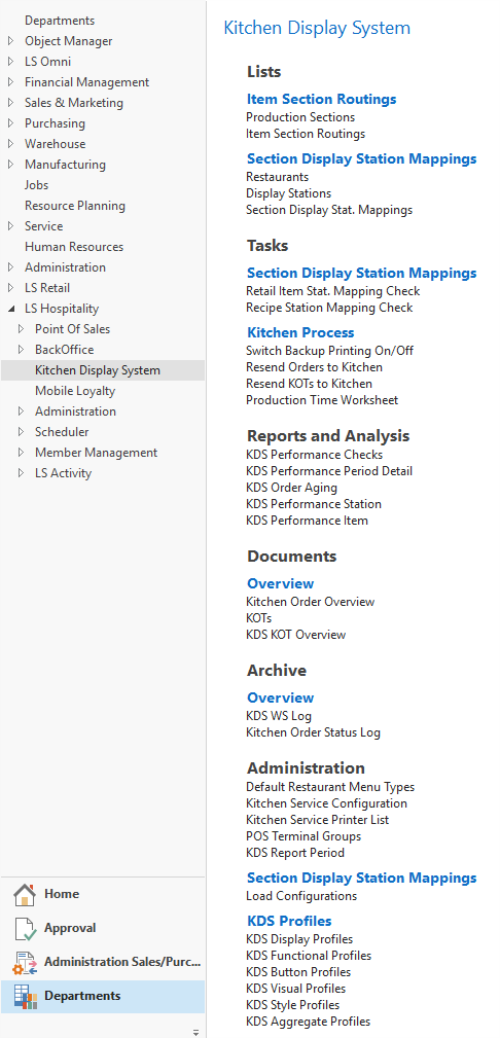
Task: Open Kitchen Order Overview document
Action: coord(310,602)
